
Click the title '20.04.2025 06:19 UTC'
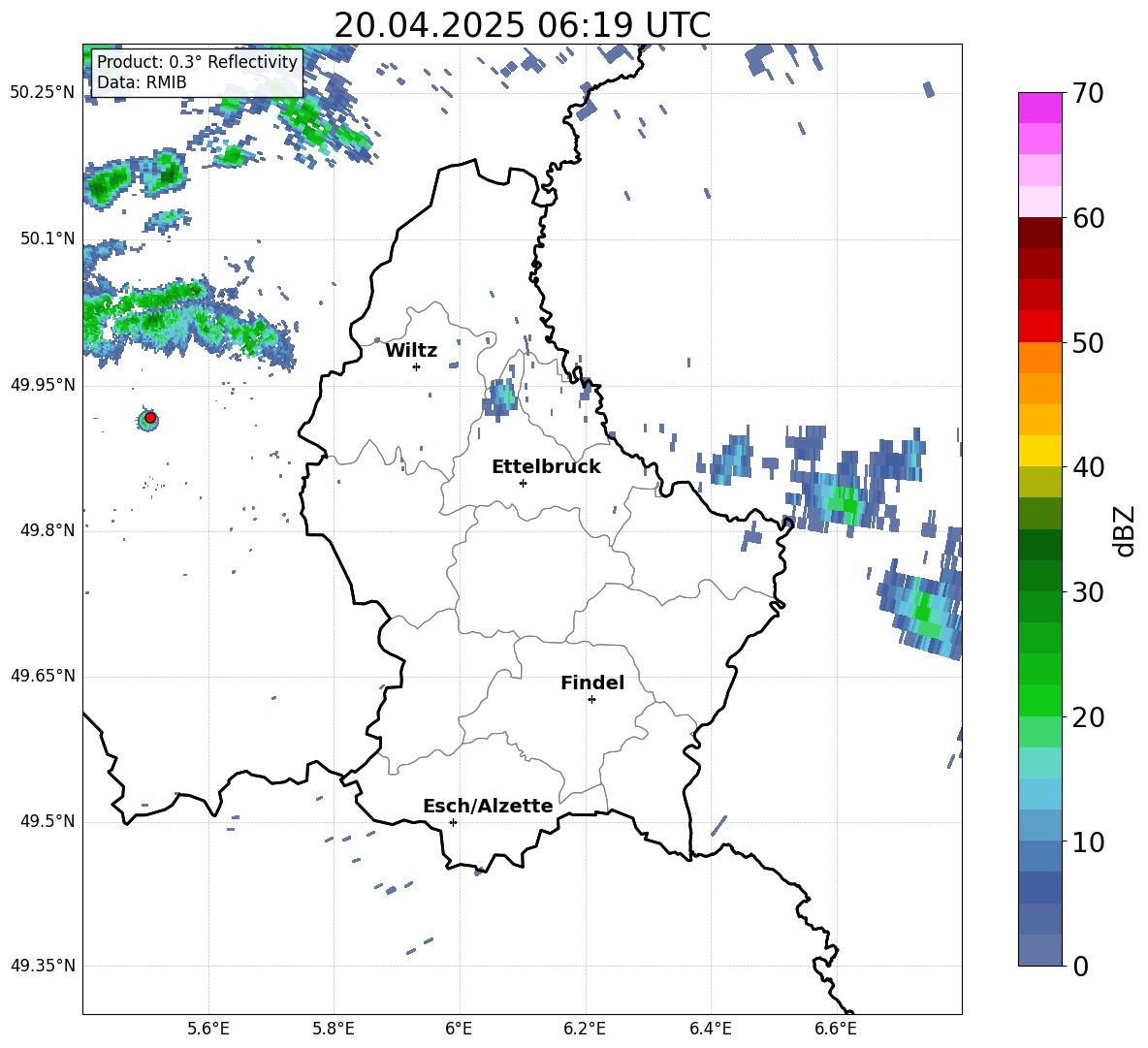pos(522,25)
